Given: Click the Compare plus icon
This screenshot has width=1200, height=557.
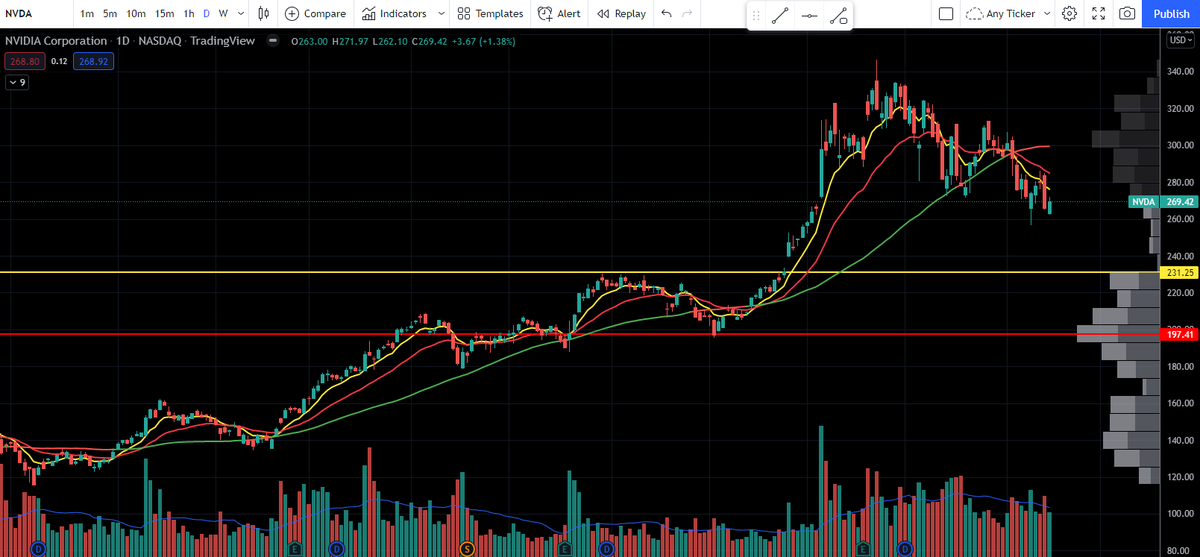Looking at the screenshot, I should pos(292,14).
